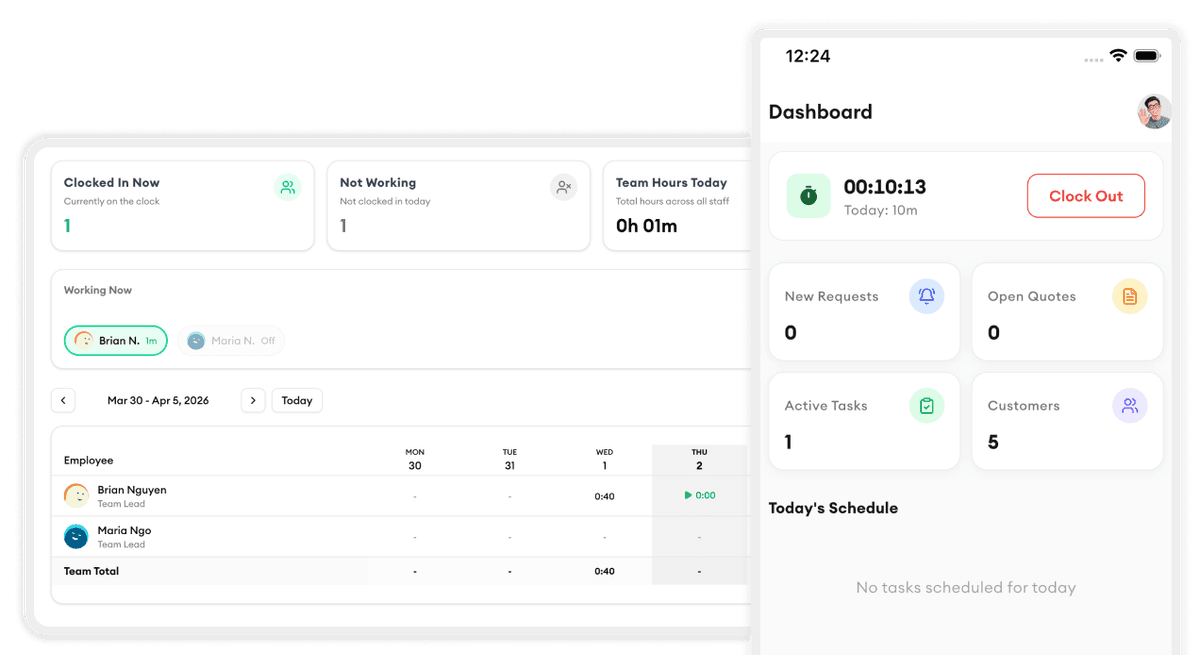This screenshot has width=1200, height=655.
Task: Click the not-clocked-in person icon on Not Working card
Action: (563, 187)
